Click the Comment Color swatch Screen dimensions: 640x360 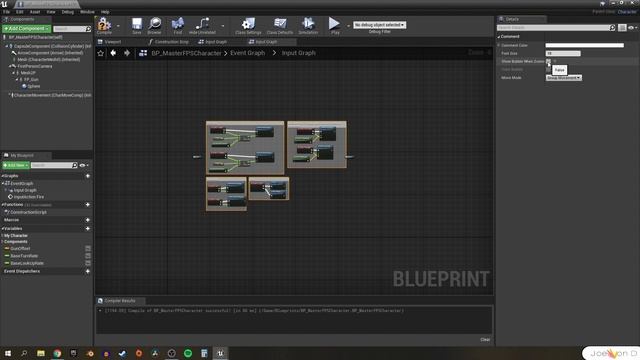tap(584, 45)
